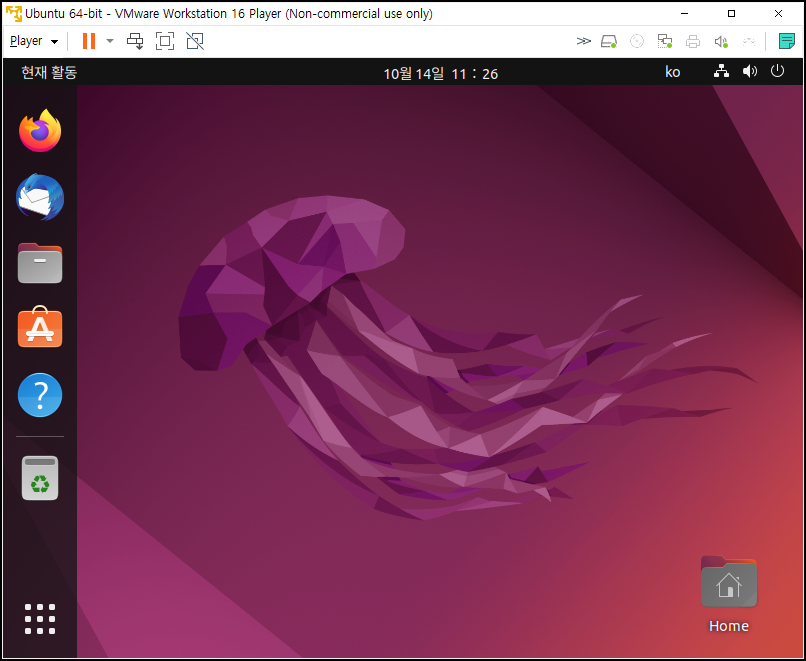Click the greyed-out USB device icon
The height and width of the screenshot is (661, 806).
pyautogui.click(x=749, y=41)
